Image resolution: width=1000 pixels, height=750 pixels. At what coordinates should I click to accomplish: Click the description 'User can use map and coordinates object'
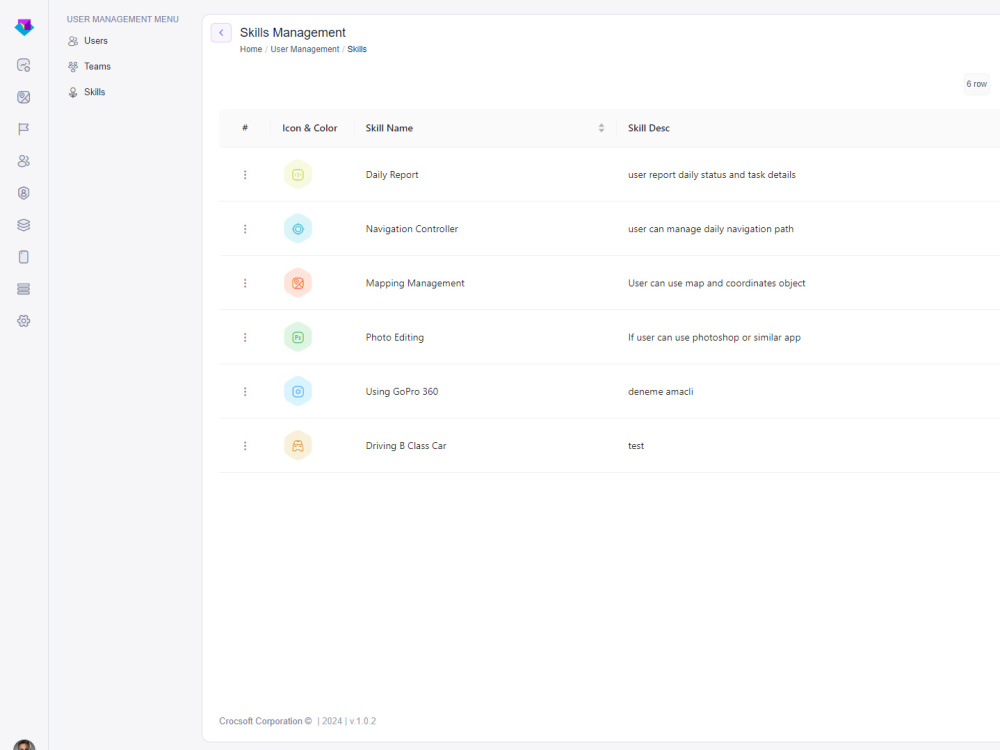(x=716, y=283)
